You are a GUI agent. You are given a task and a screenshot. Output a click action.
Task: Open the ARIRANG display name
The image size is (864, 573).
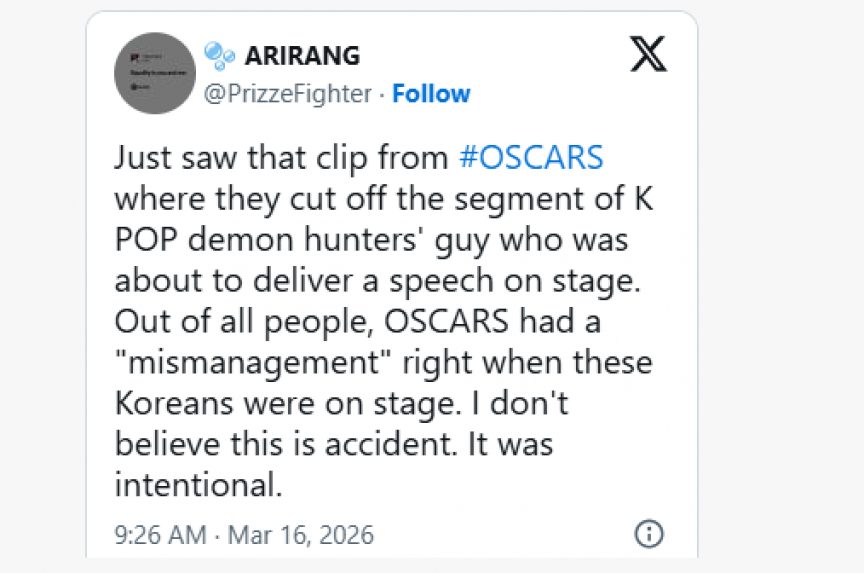(x=302, y=55)
